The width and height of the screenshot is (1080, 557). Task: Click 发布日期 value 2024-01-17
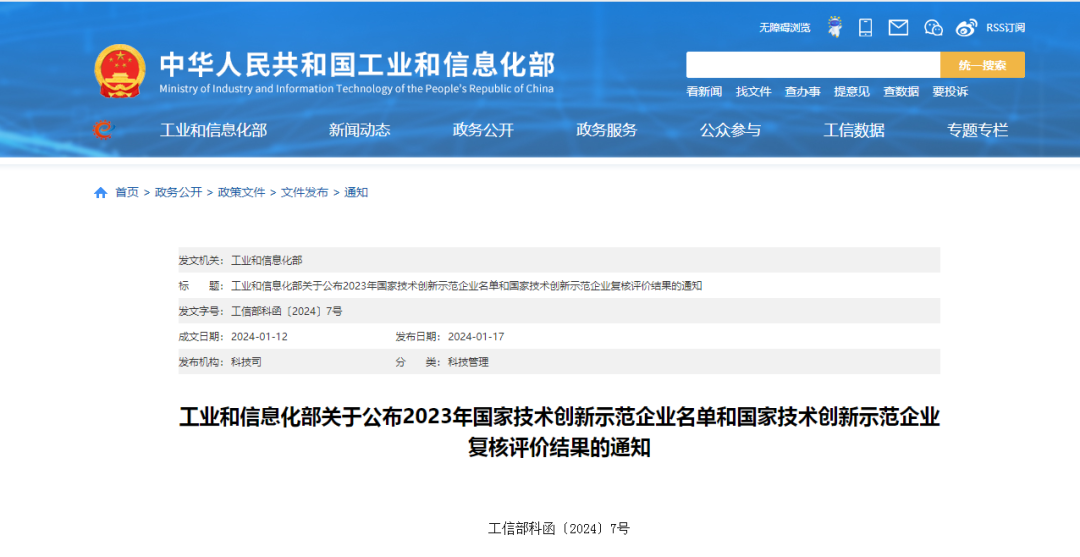[476, 337]
